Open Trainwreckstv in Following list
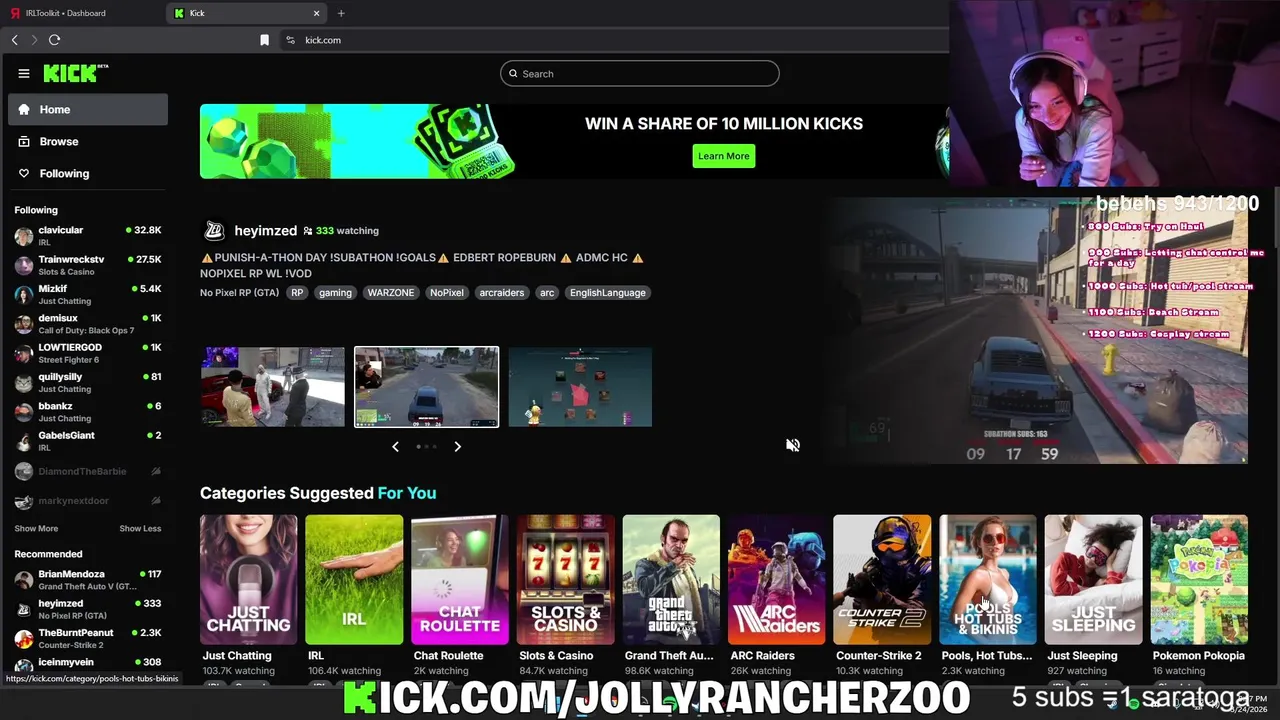The width and height of the screenshot is (1280, 720). point(88,265)
